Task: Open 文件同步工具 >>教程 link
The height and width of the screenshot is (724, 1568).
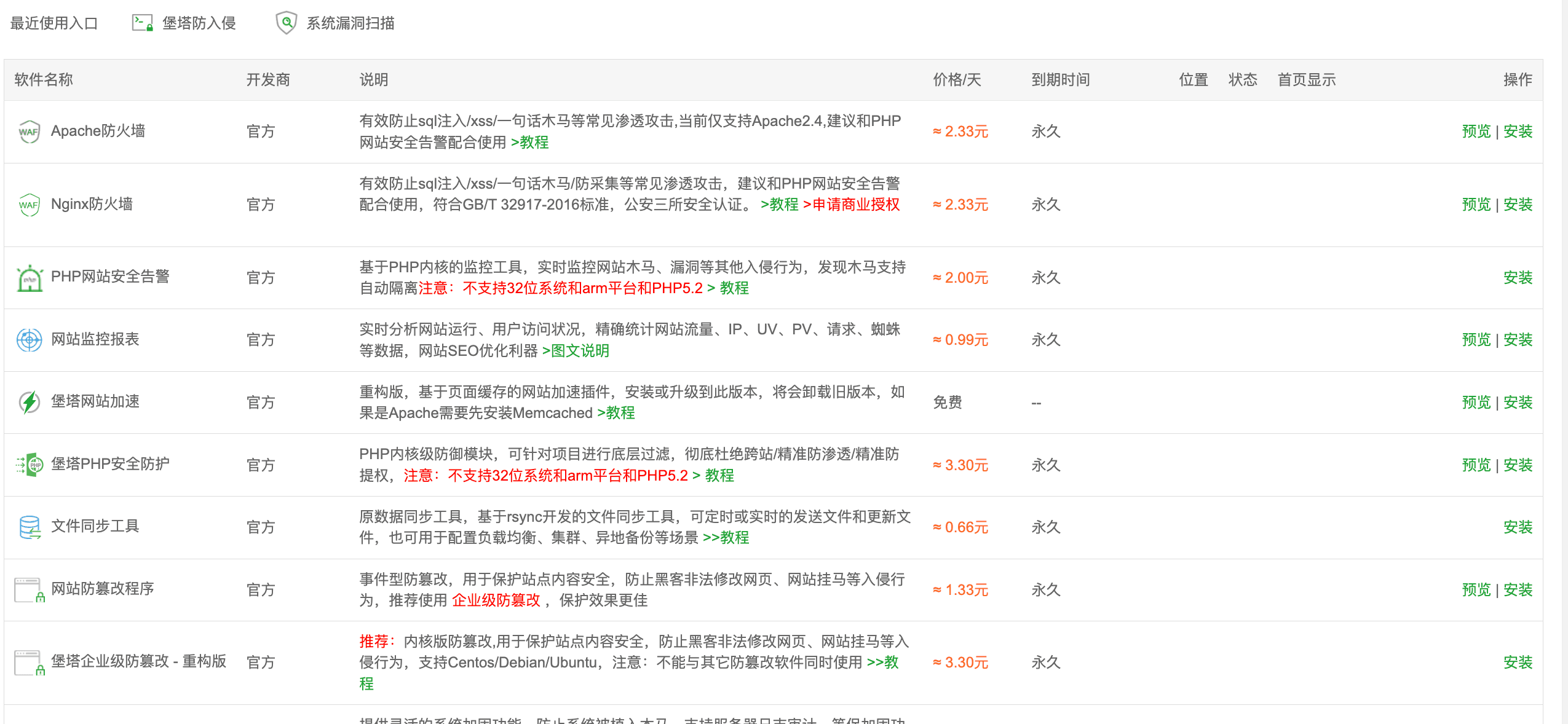Action: (x=726, y=538)
